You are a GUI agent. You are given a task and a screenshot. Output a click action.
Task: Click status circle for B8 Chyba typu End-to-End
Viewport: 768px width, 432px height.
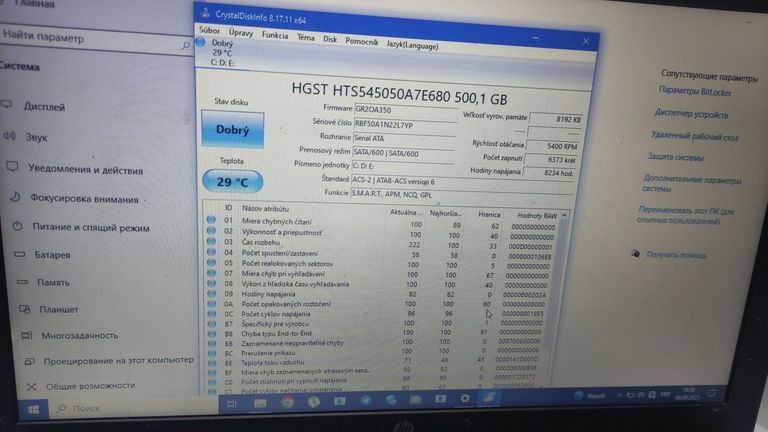pos(212,334)
